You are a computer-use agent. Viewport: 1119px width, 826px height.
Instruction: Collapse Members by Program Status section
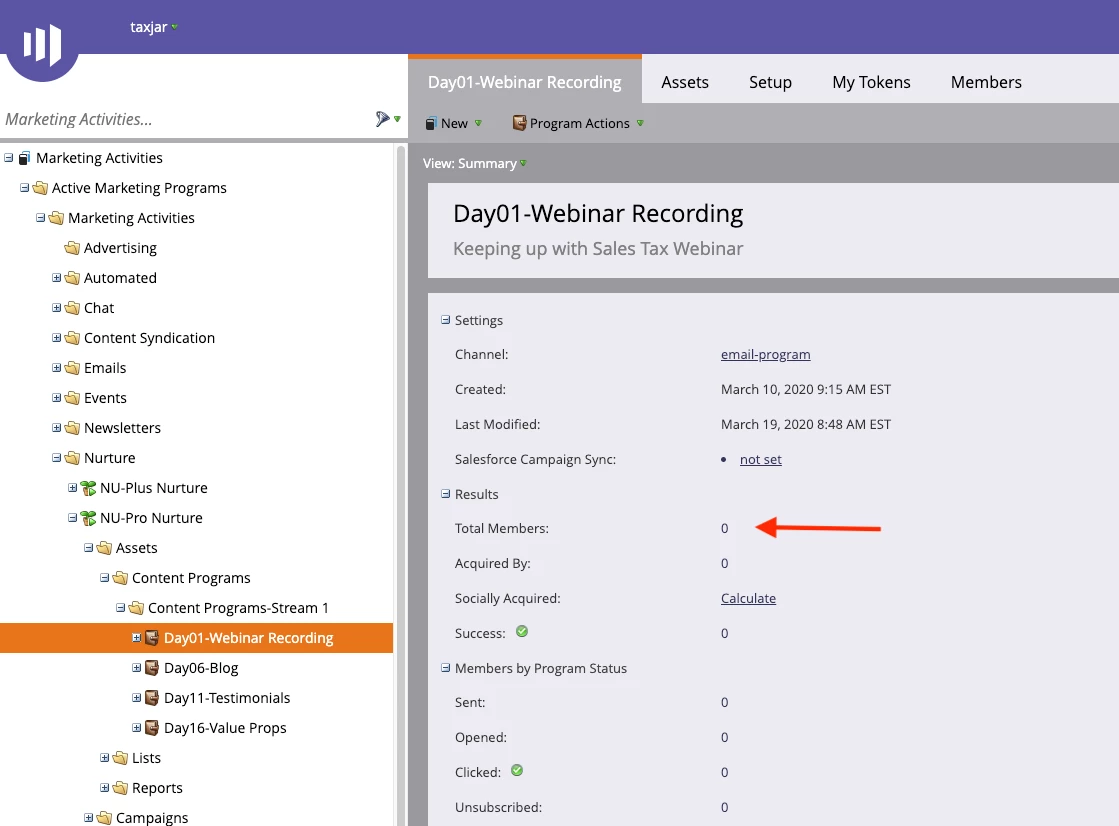click(445, 668)
